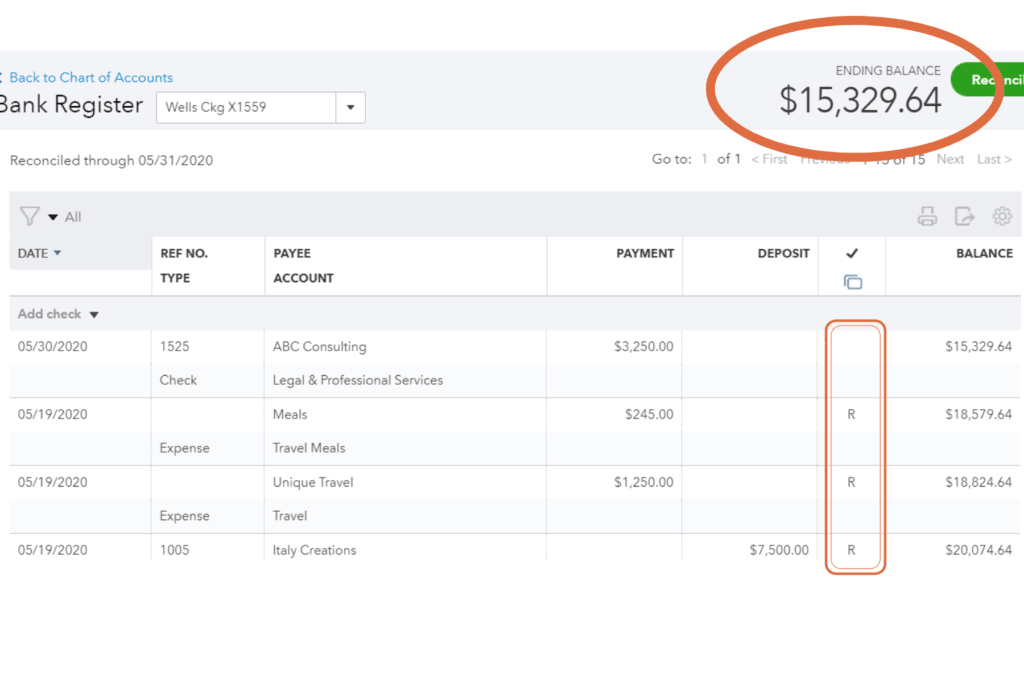
Task: Jump to the Last page
Action: pos(993,159)
